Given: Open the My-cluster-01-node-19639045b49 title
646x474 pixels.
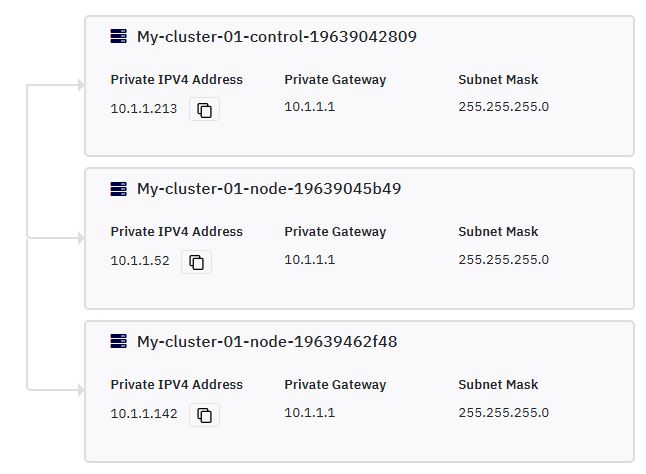Looking at the screenshot, I should point(269,189).
